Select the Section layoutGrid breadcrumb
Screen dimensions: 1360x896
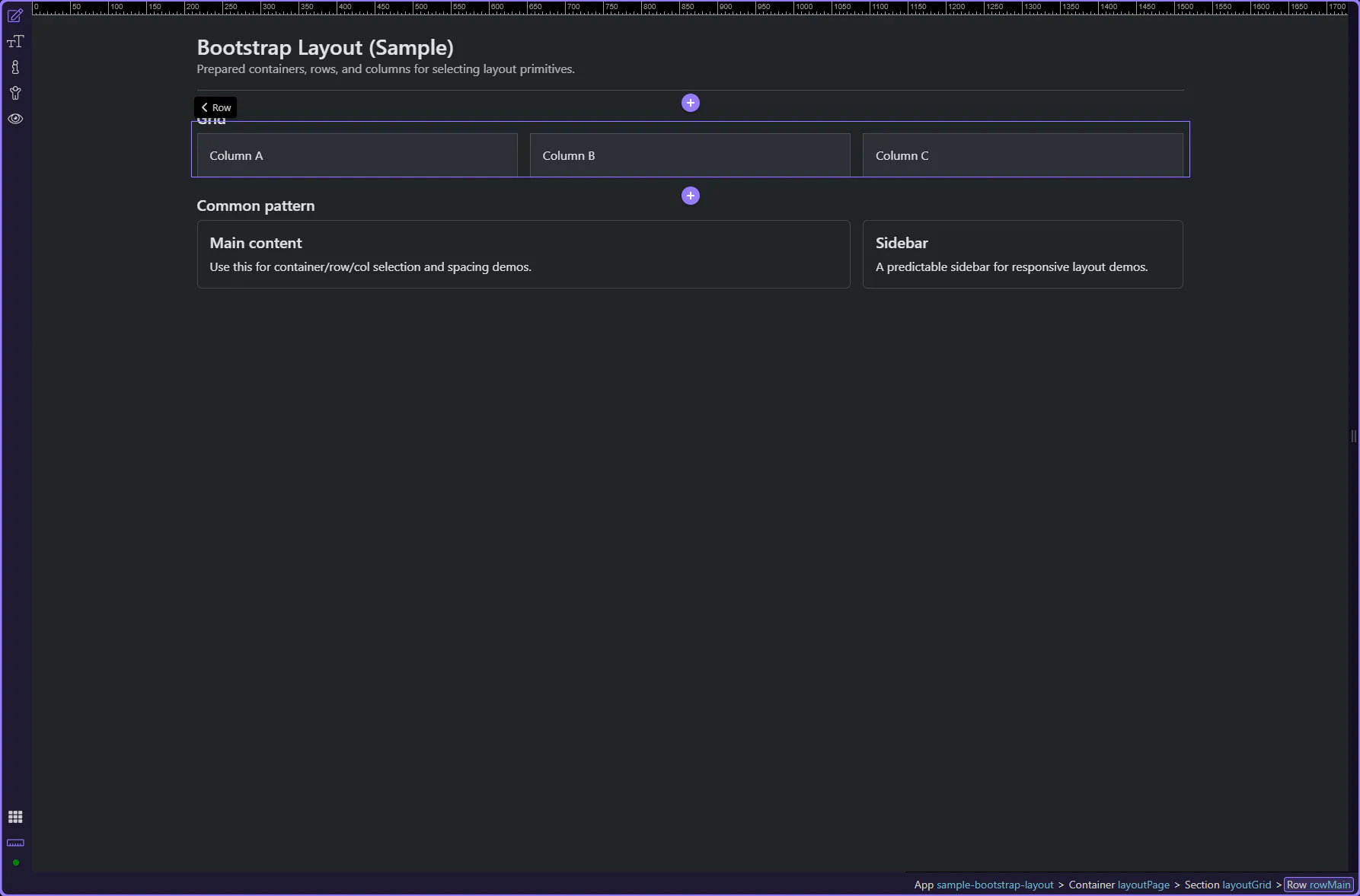pyautogui.click(x=1228, y=885)
